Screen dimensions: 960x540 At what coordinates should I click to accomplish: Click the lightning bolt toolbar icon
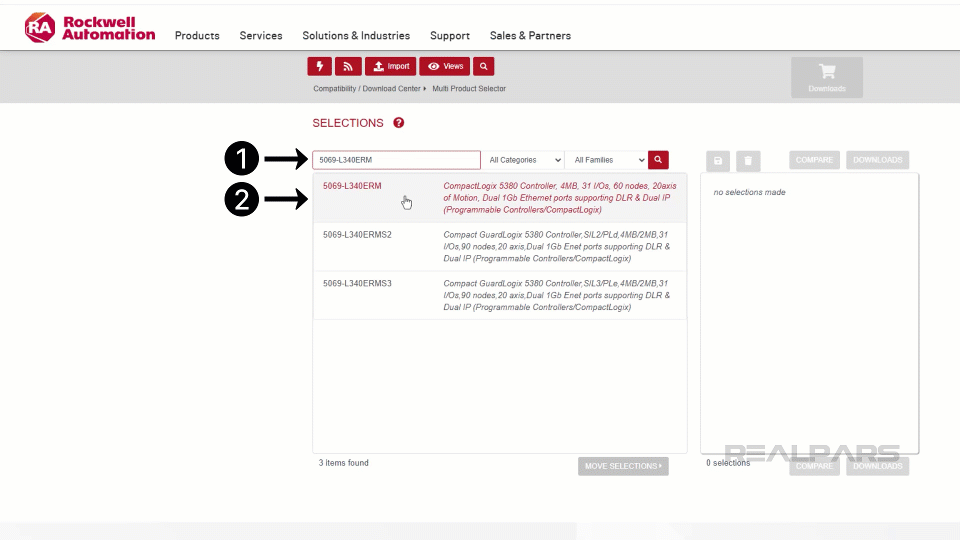point(320,66)
